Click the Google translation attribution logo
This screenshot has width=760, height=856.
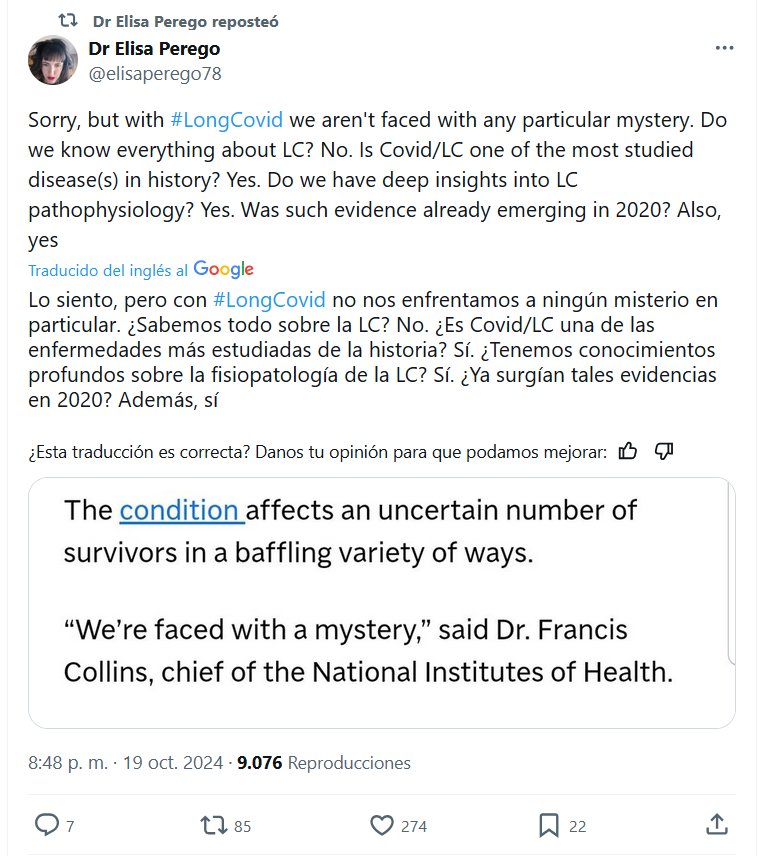pyautogui.click(x=223, y=269)
